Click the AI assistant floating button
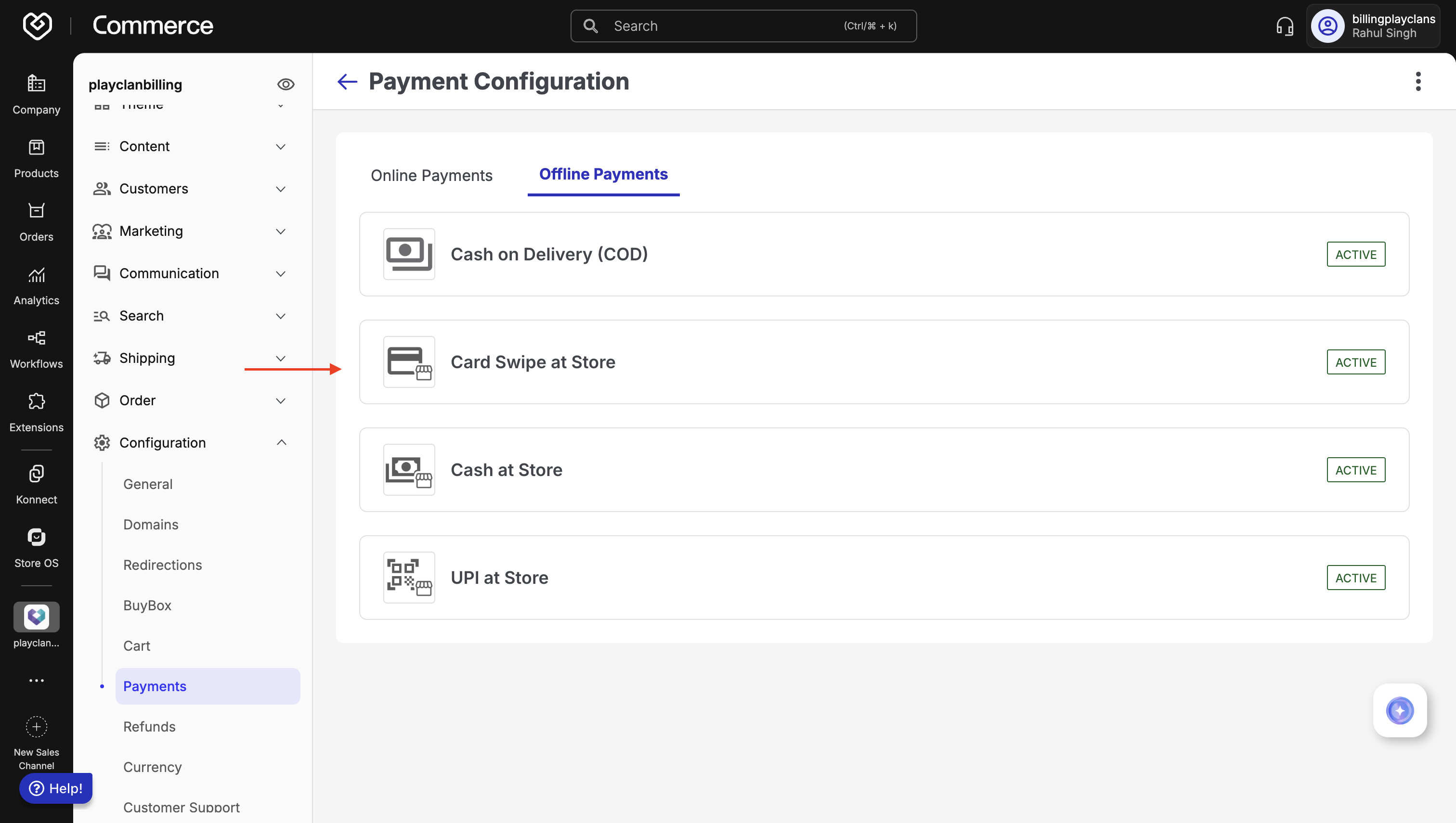 1400,710
